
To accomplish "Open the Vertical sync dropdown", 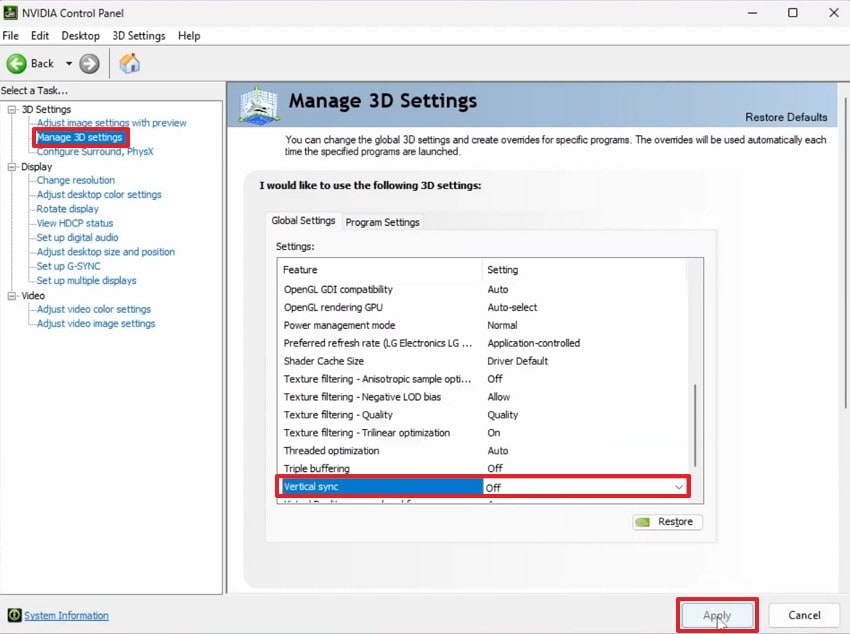I will click(x=679, y=487).
